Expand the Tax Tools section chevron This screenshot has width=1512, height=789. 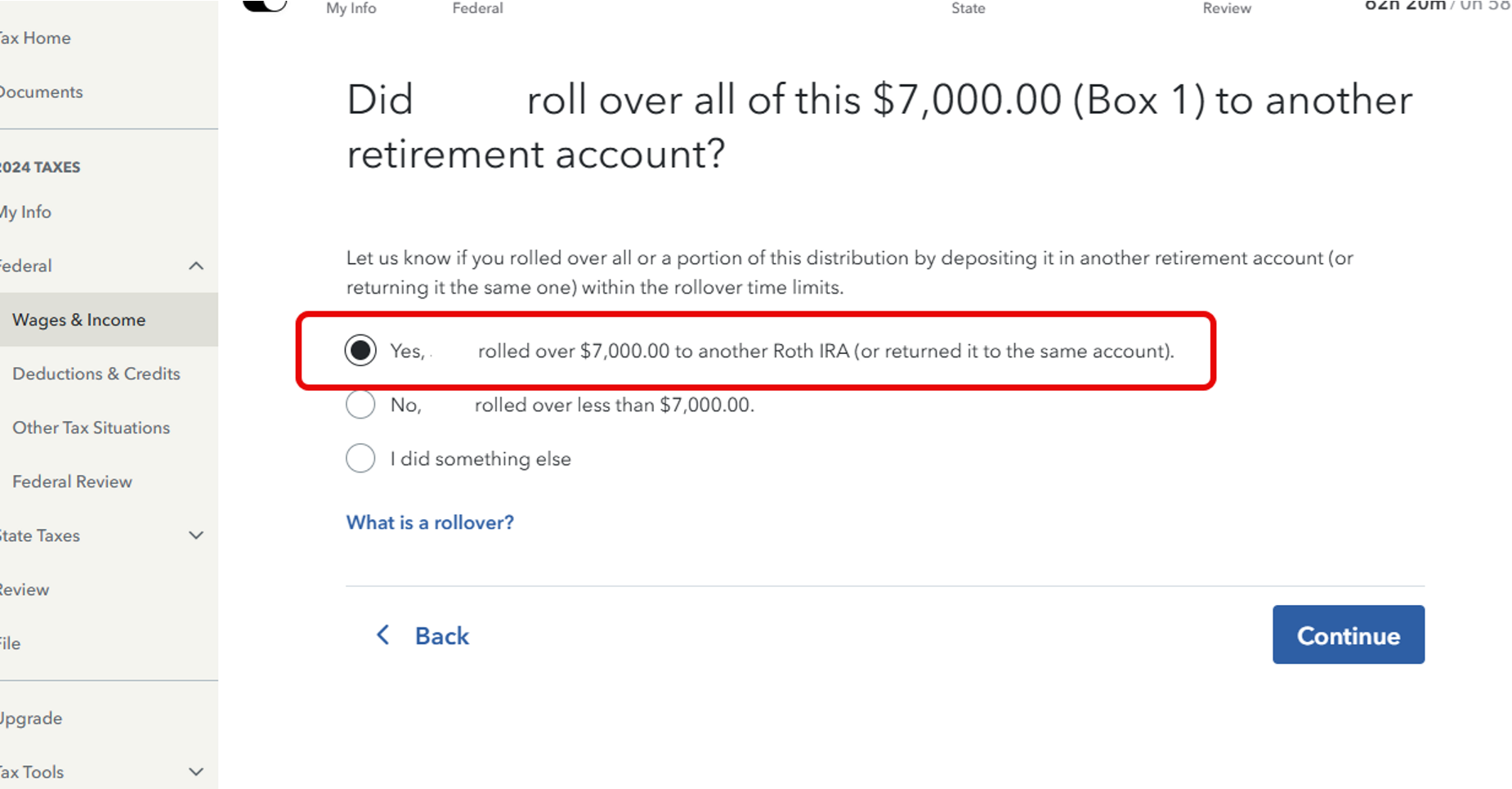(196, 771)
